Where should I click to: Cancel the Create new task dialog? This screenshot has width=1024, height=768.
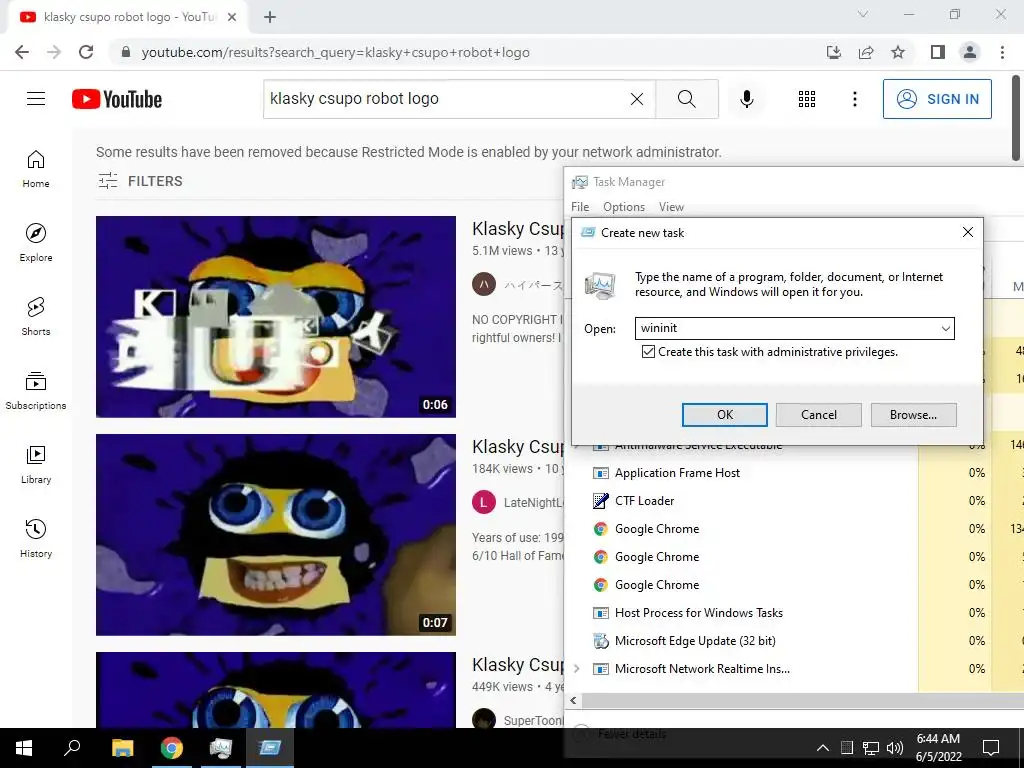[x=818, y=415]
